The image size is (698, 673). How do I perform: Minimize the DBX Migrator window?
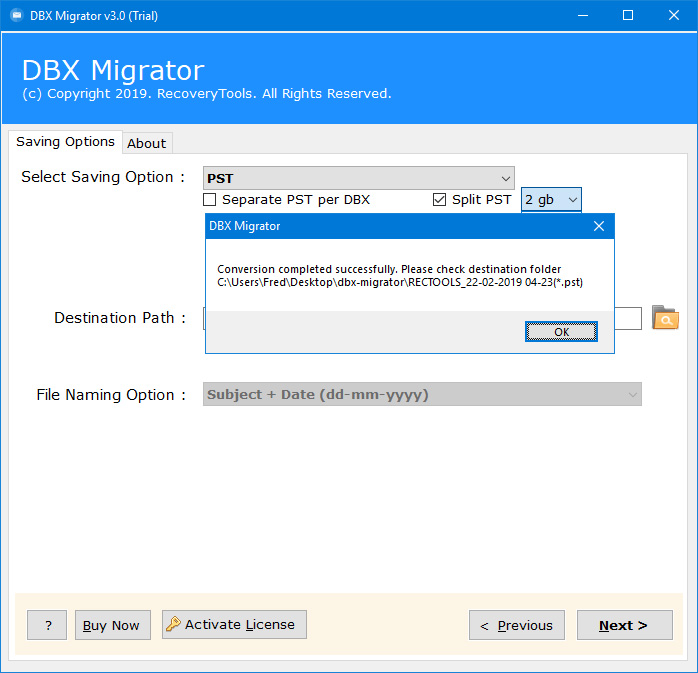tap(583, 16)
